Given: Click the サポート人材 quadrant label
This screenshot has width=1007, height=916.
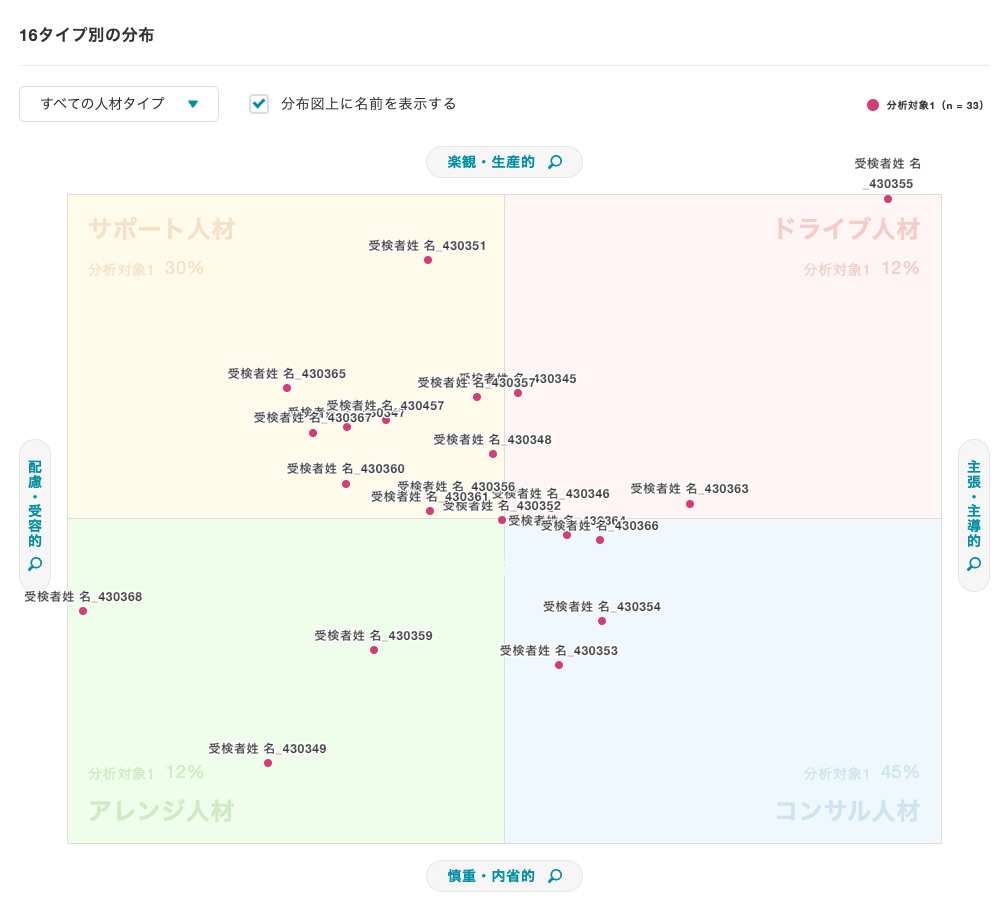Looking at the screenshot, I should pos(161,229).
